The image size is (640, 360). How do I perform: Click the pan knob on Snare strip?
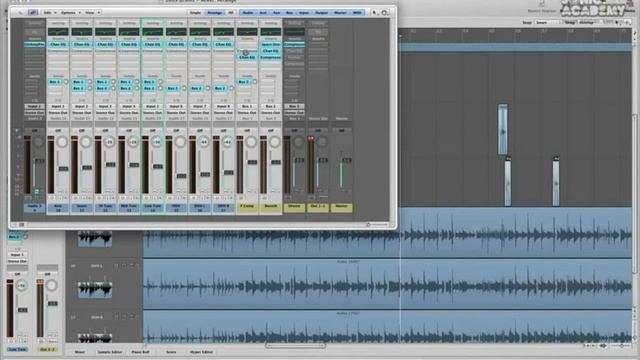[86, 142]
